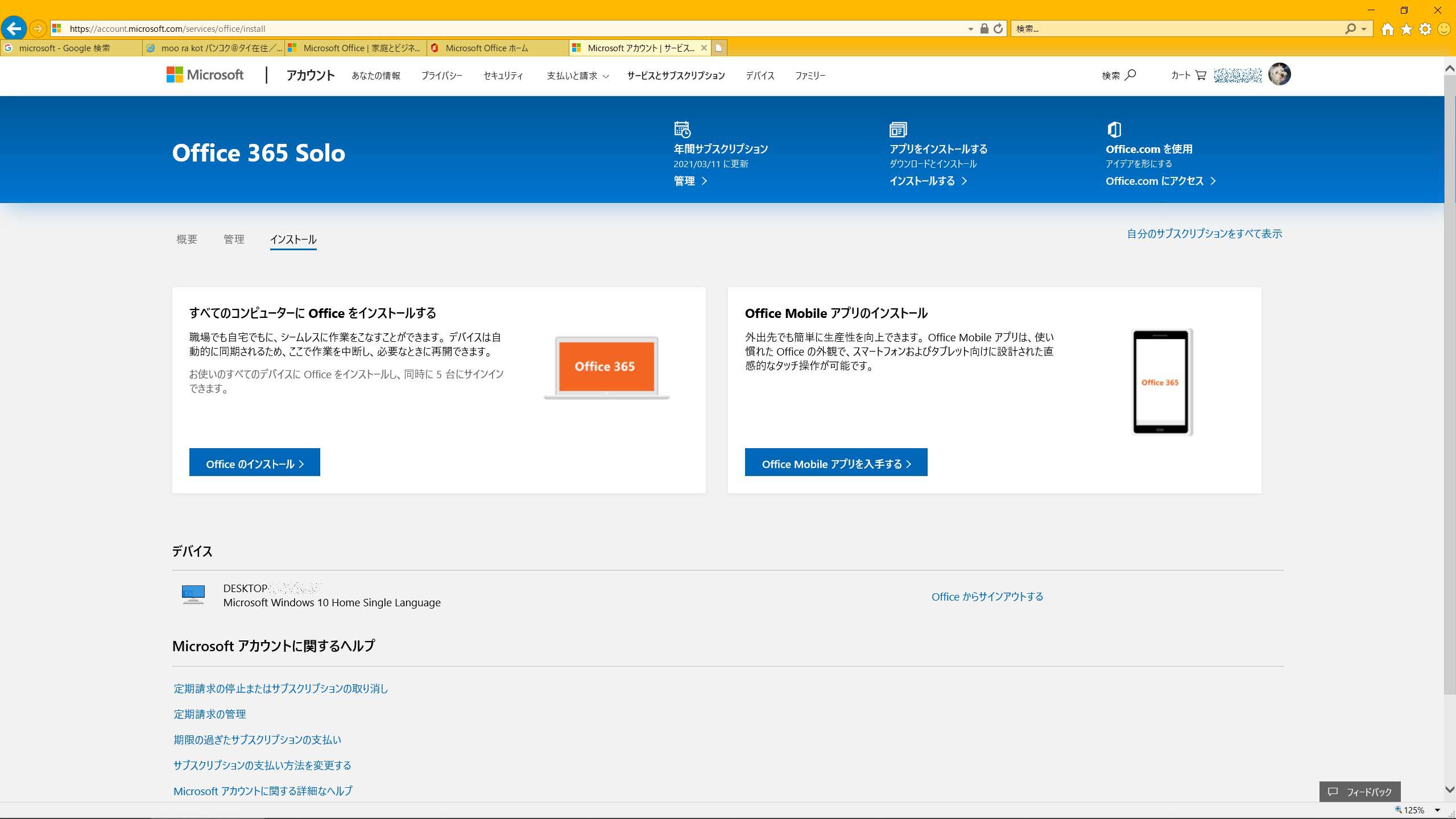This screenshot has width=1456, height=819.
Task: Open ファミリー menu item
Action: (x=810, y=76)
